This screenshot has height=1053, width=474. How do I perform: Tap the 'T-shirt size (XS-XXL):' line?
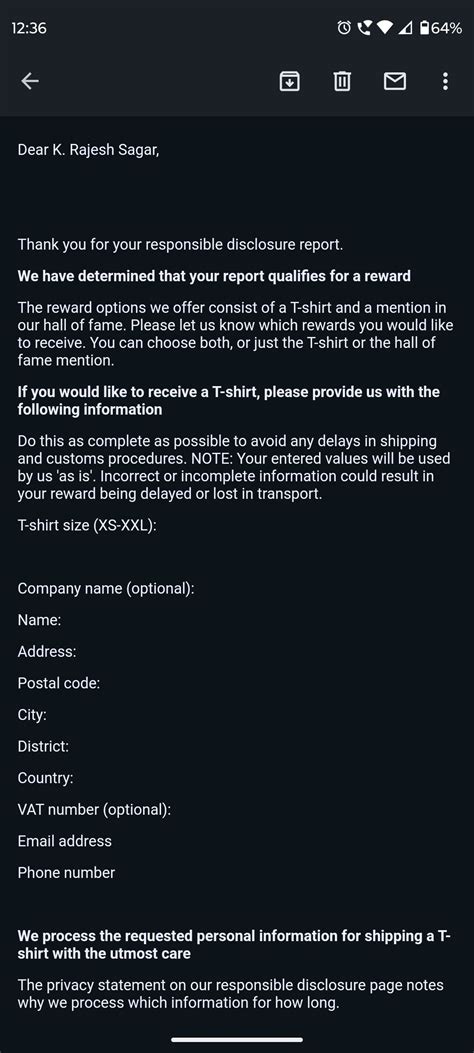87,525
